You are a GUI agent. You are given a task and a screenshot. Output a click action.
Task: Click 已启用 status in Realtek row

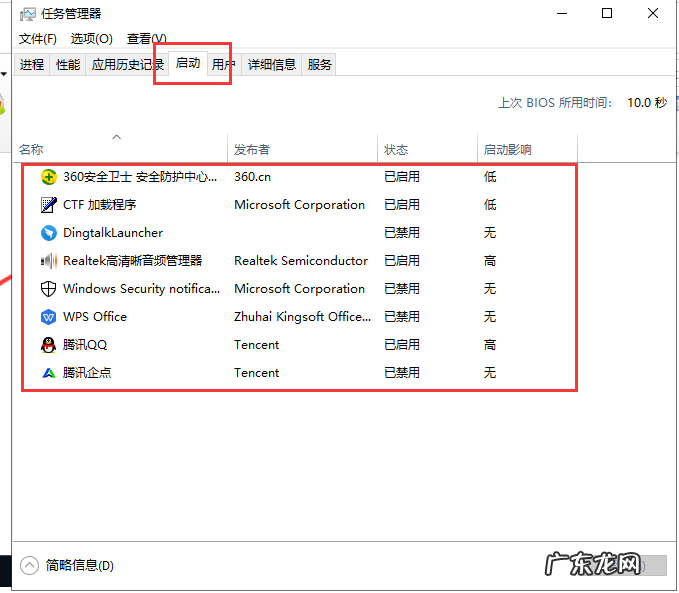click(x=402, y=261)
